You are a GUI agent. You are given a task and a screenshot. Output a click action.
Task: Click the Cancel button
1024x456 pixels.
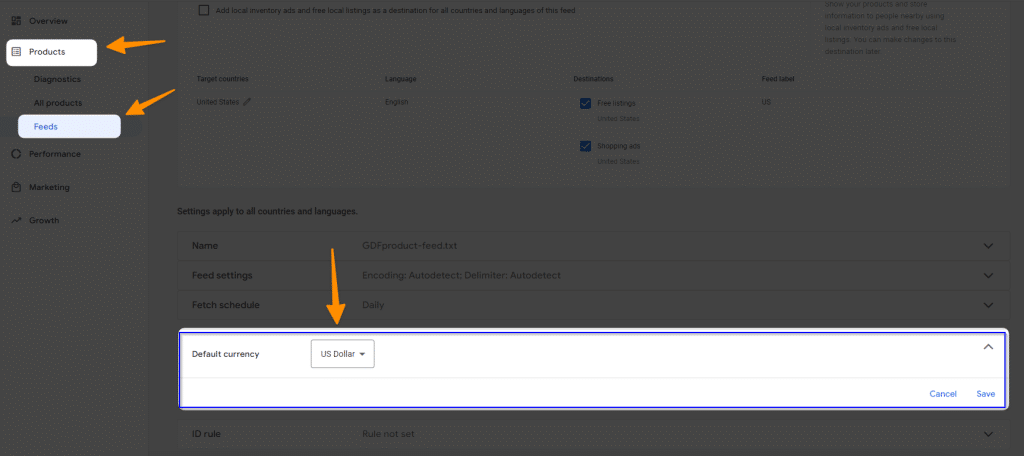pos(943,394)
